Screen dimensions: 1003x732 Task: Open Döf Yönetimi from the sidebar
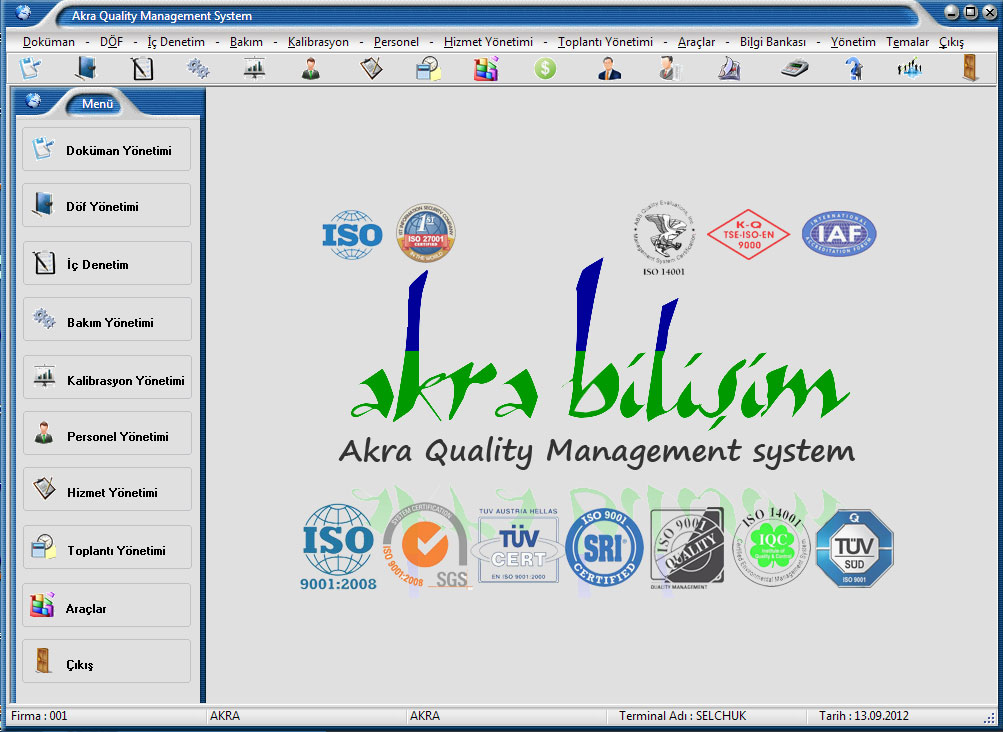point(106,205)
